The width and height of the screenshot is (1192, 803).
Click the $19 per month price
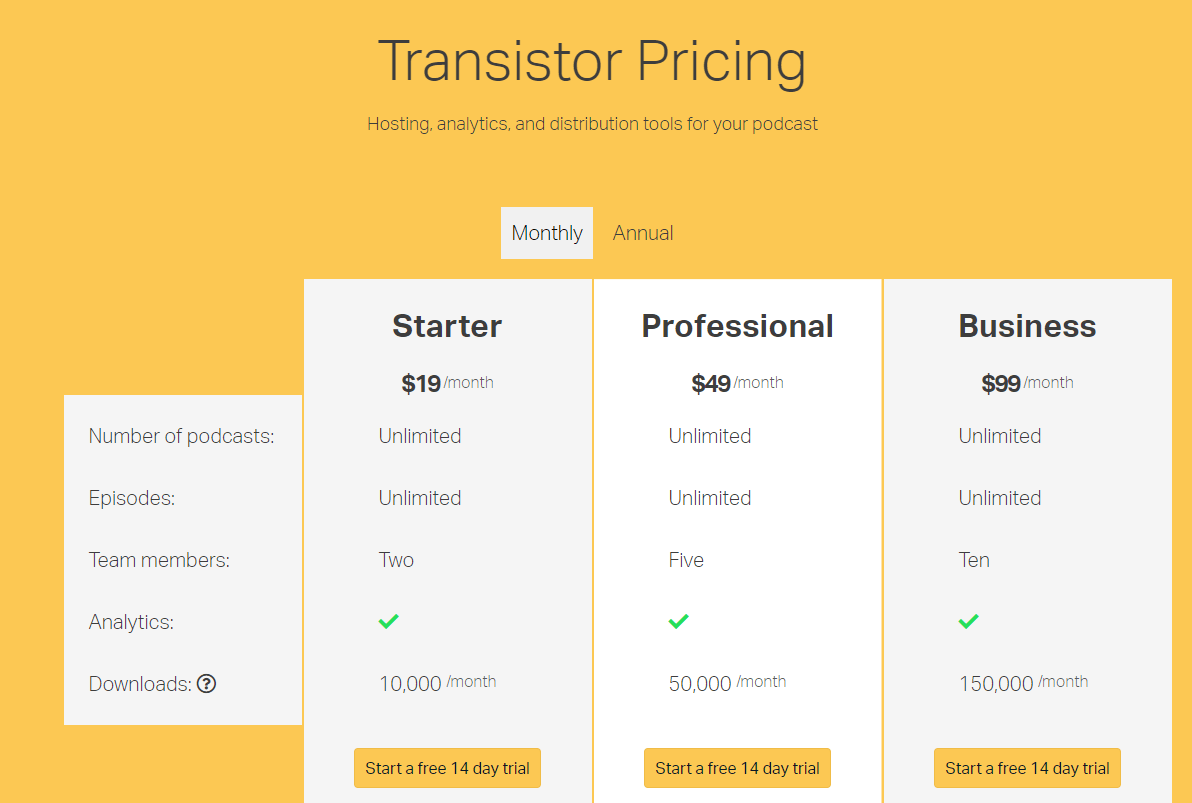pyautogui.click(x=447, y=382)
